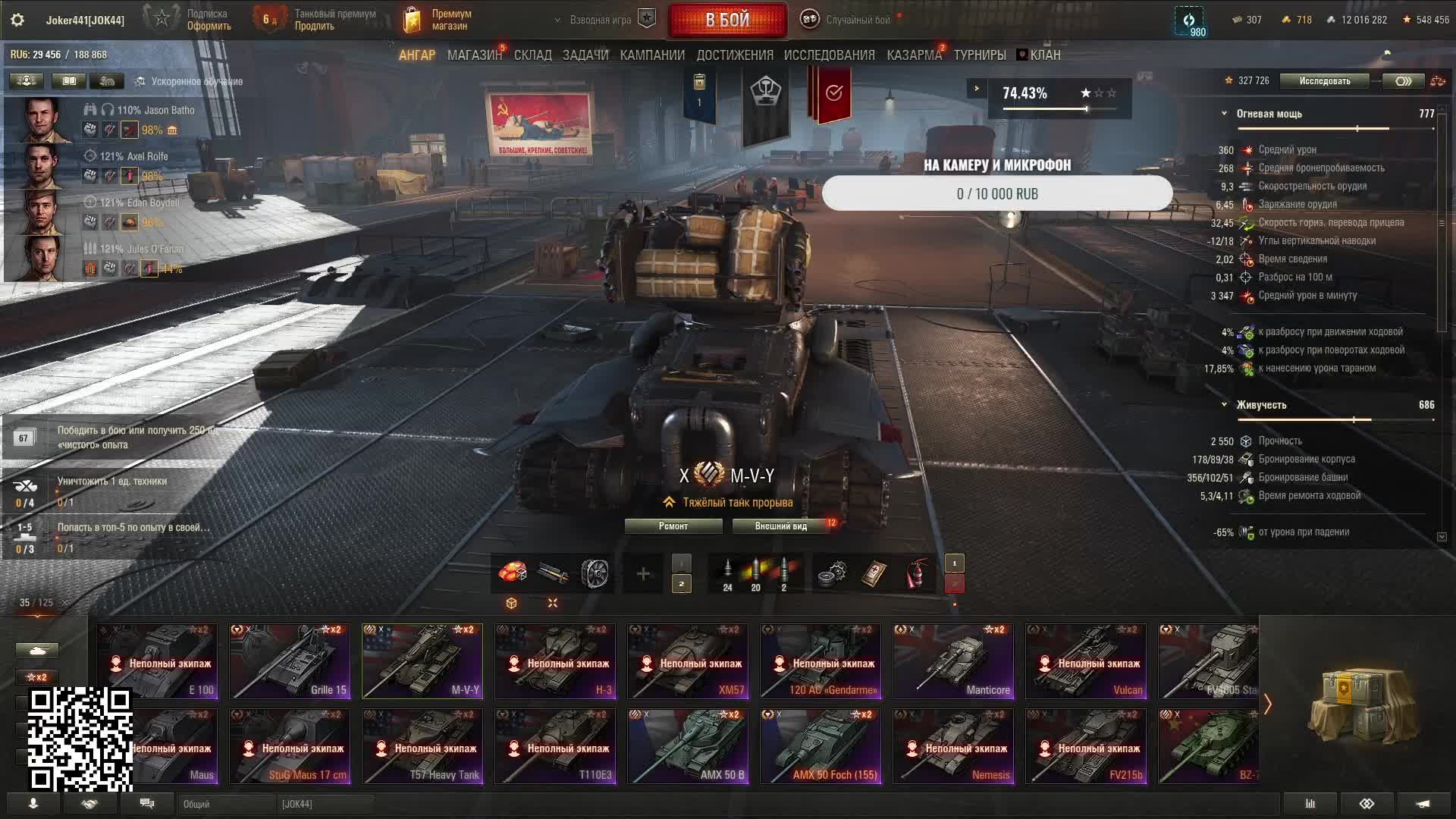Toggle the x2 bonus carousel filter
The height and width of the screenshot is (819, 1456).
click(36, 676)
